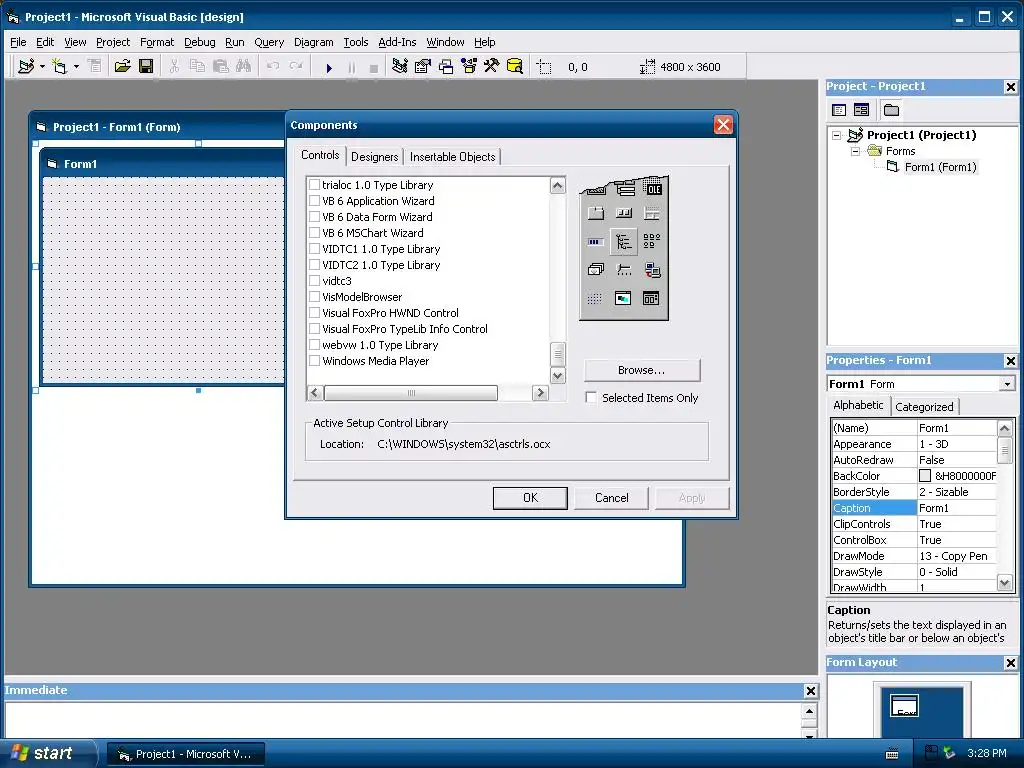
Task: Click the form thumbnail in Form Layout
Action: [904, 706]
